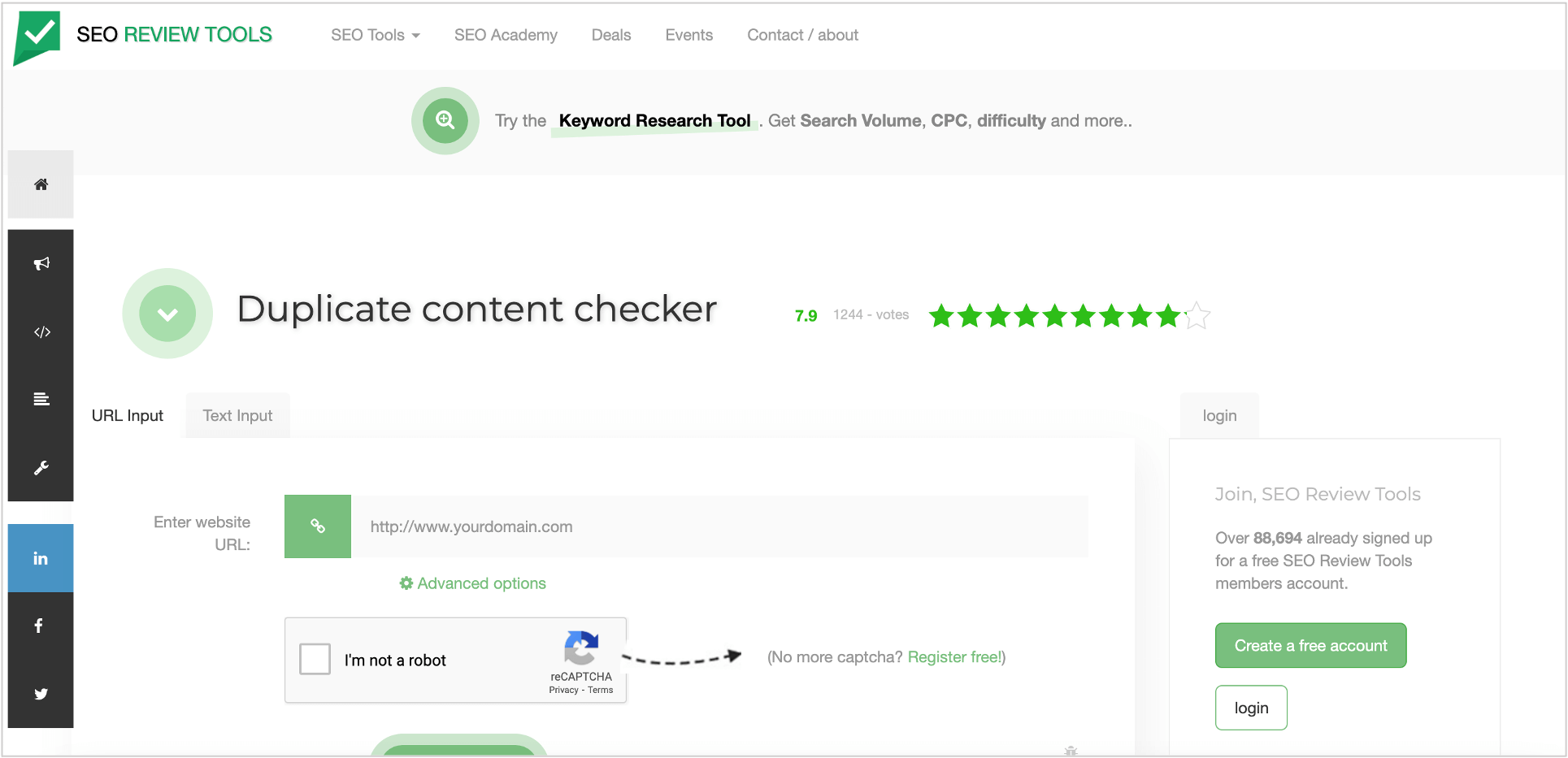The height and width of the screenshot is (758, 1568).
Task: Open the home icon in sidebar
Action: [41, 184]
